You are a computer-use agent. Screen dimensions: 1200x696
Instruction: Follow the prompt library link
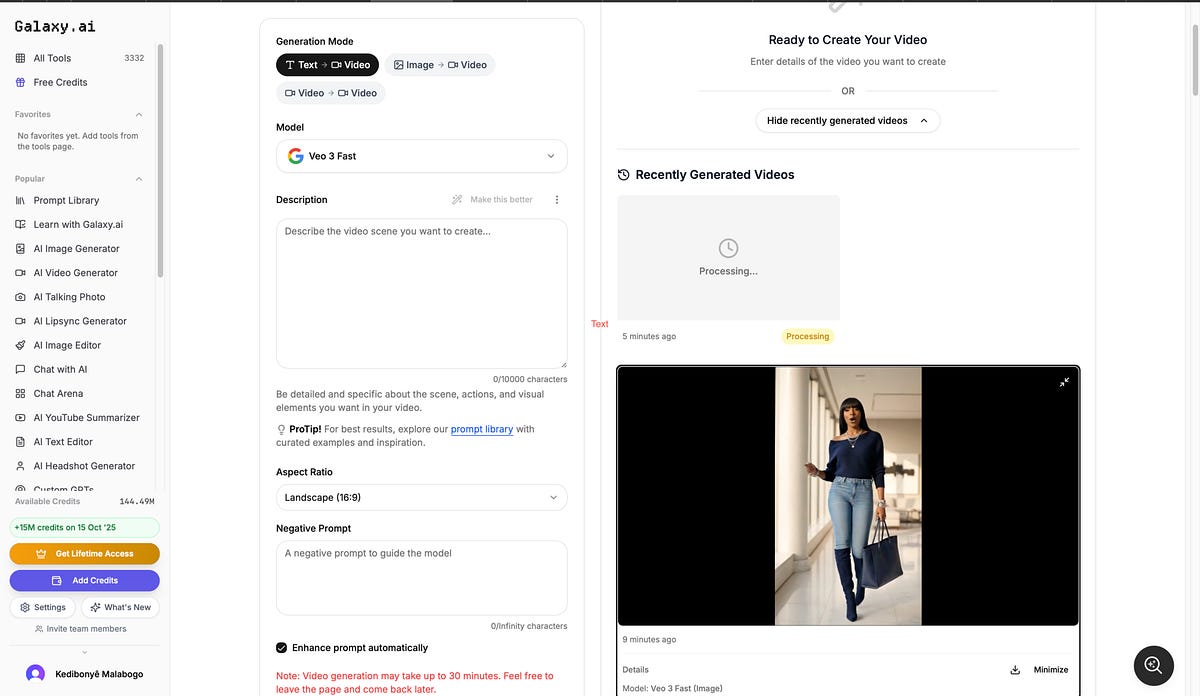pyautogui.click(x=482, y=429)
